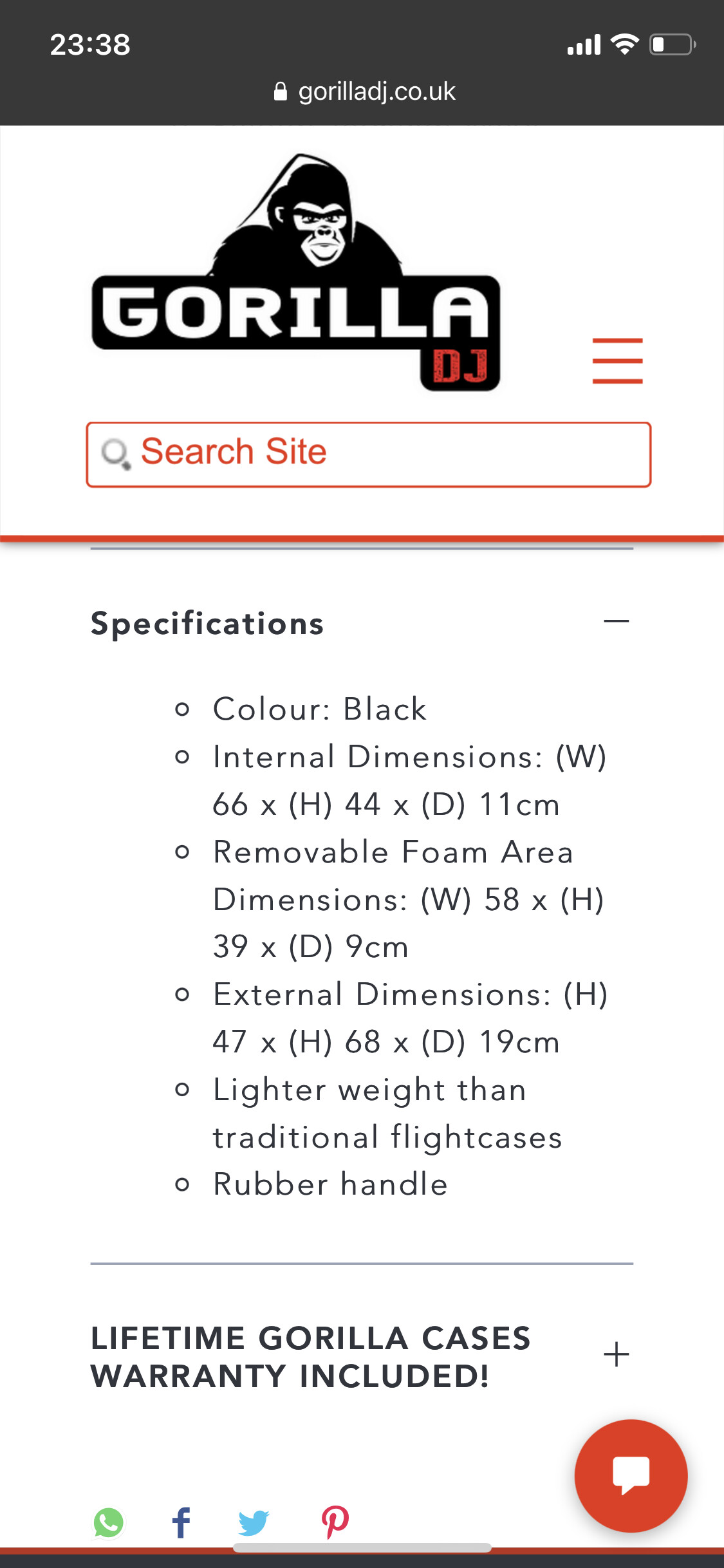Select the Colour: Black specification line
Image resolution: width=724 pixels, height=1568 pixels.
click(x=320, y=709)
